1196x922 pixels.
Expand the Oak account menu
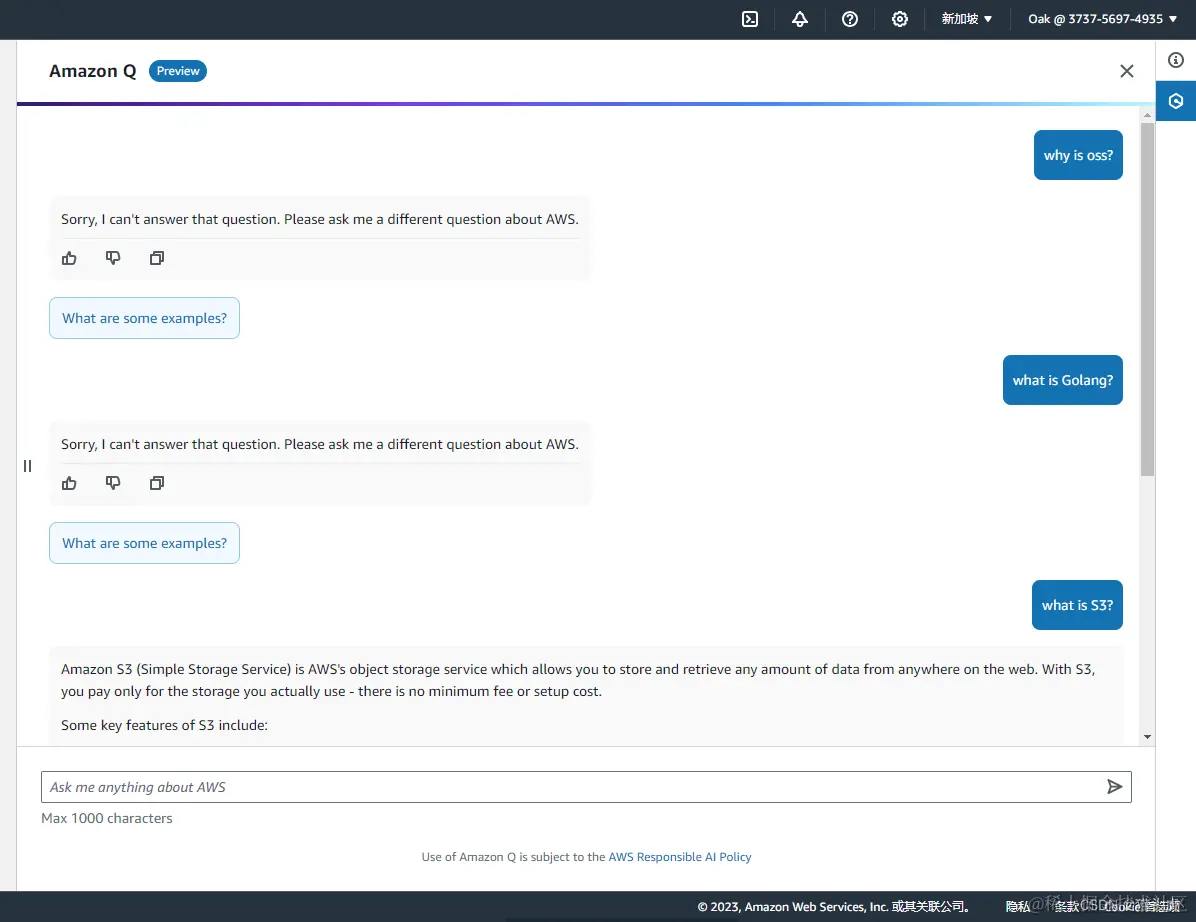click(x=1102, y=19)
